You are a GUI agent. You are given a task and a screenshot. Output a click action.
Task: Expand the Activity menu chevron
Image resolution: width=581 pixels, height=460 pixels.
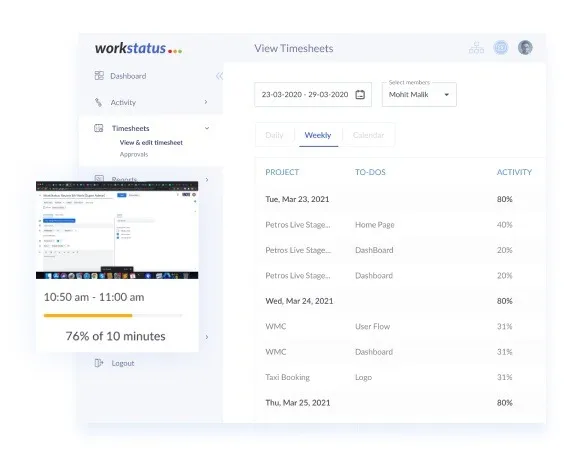[206, 102]
